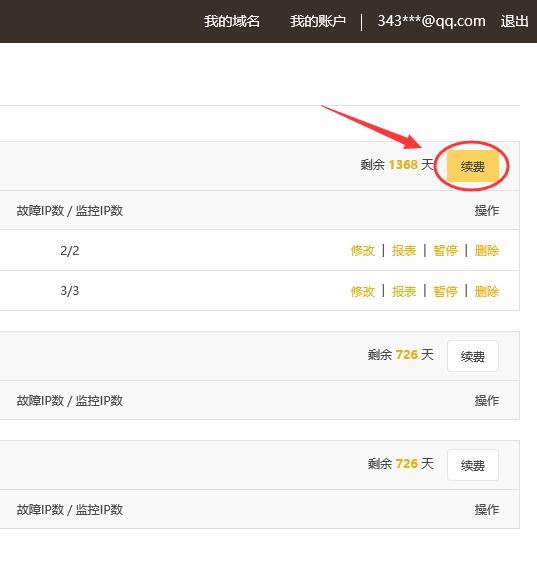Click the 2/2 fault IP count
This screenshot has height=568, width=537.
(x=70, y=250)
